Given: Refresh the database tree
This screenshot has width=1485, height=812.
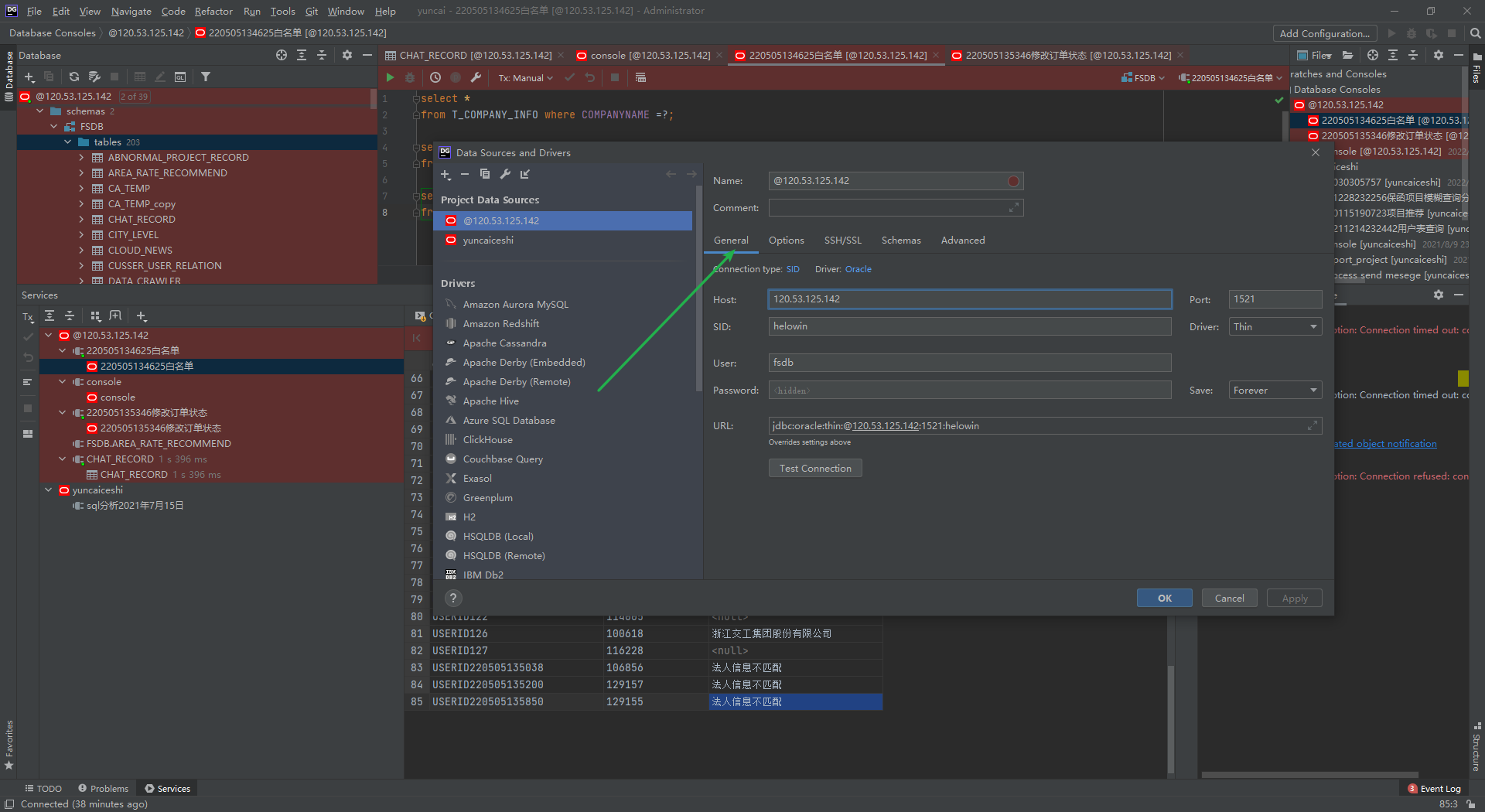Looking at the screenshot, I should 74,77.
